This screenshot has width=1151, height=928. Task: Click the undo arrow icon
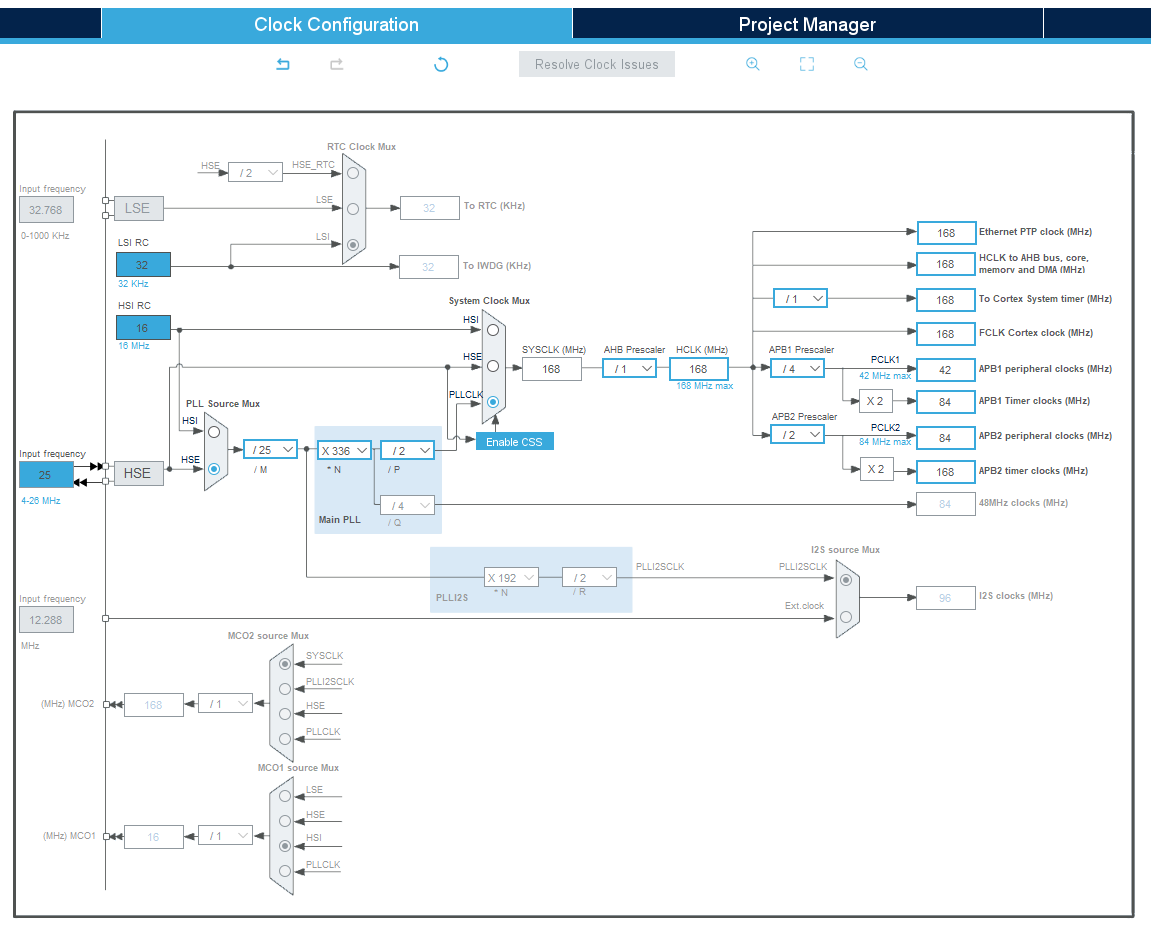[283, 65]
